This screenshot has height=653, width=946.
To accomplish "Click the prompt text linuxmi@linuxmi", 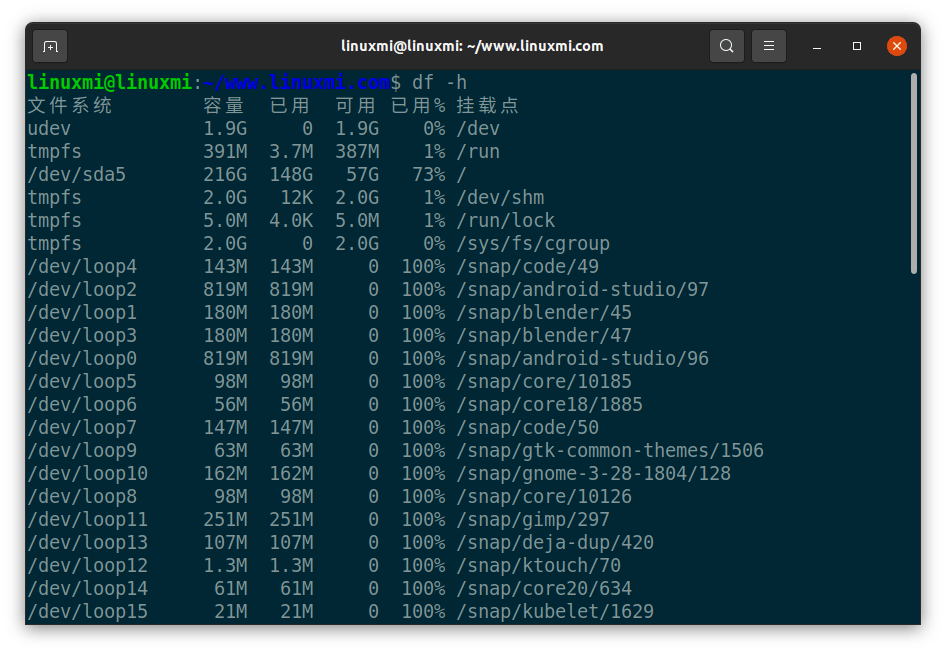I will 110,82.
